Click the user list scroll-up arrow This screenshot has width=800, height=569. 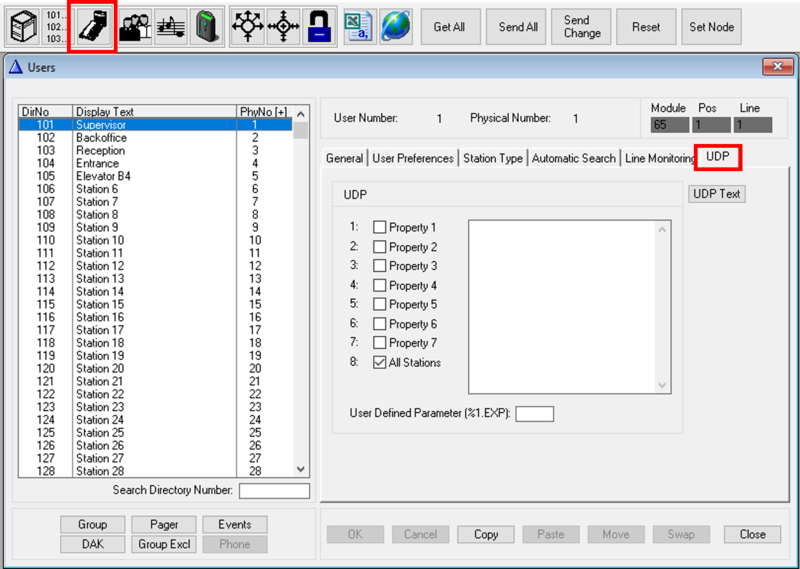(x=301, y=113)
